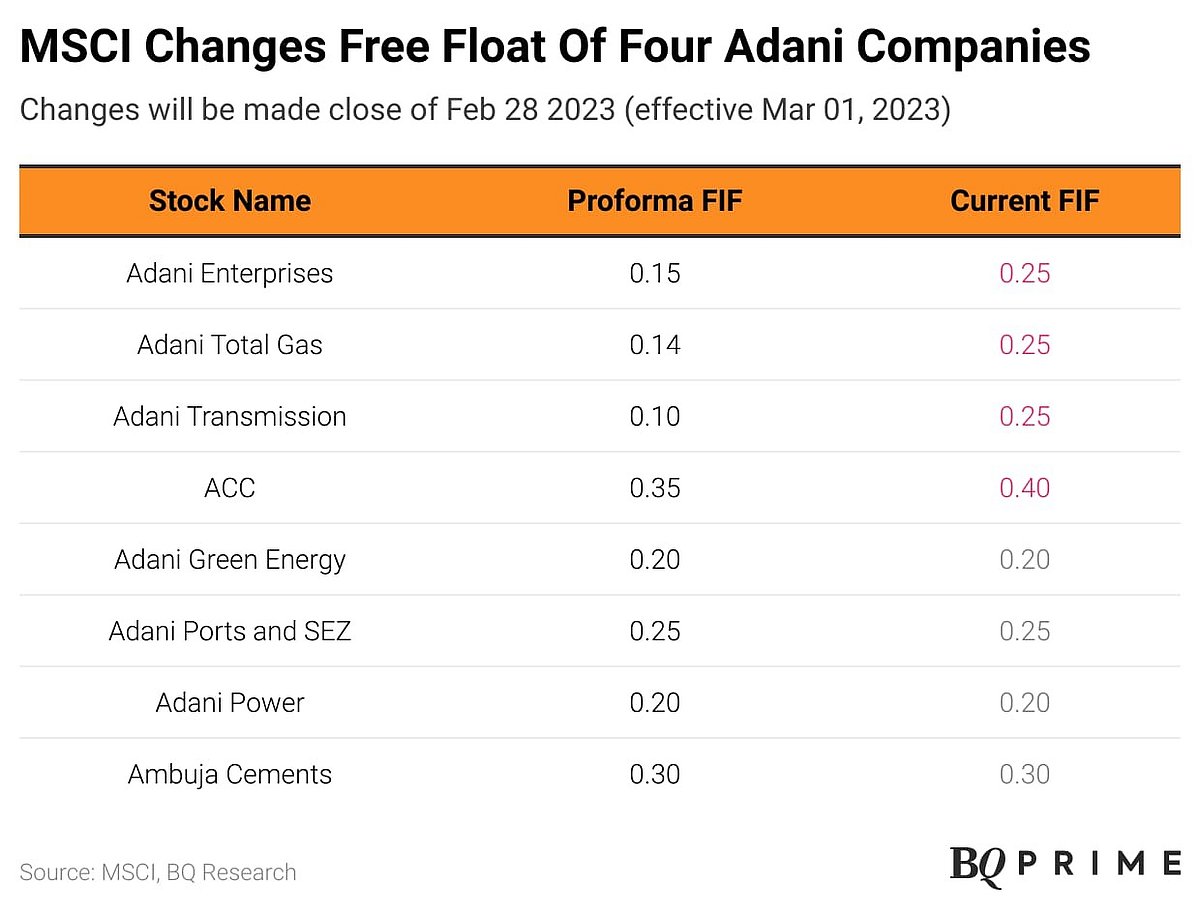Screen dimensions: 1200x915
Task: Click the Adani Green Energy name
Action: [x=229, y=559]
